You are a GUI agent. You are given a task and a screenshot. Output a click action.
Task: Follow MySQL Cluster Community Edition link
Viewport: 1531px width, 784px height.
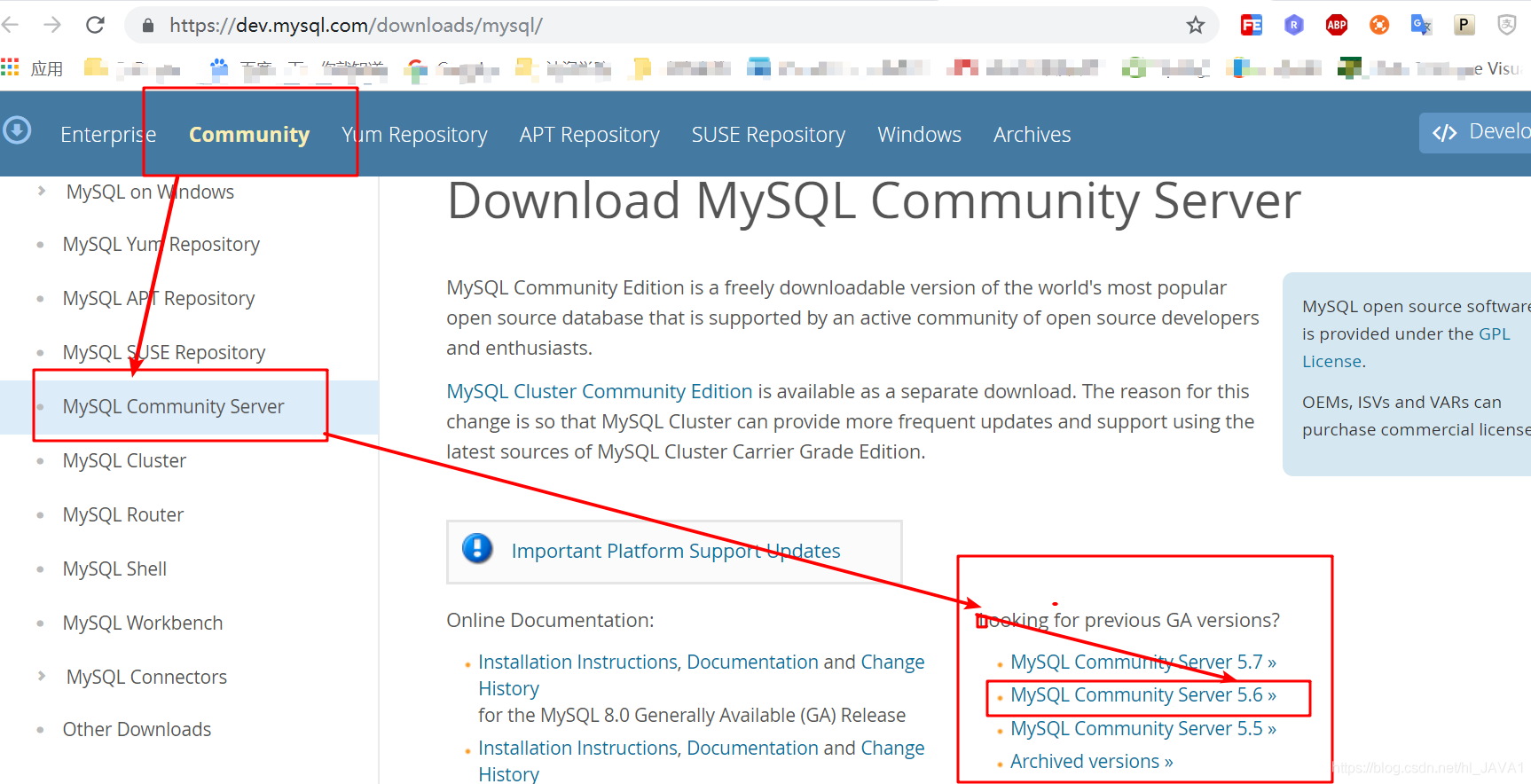[600, 391]
